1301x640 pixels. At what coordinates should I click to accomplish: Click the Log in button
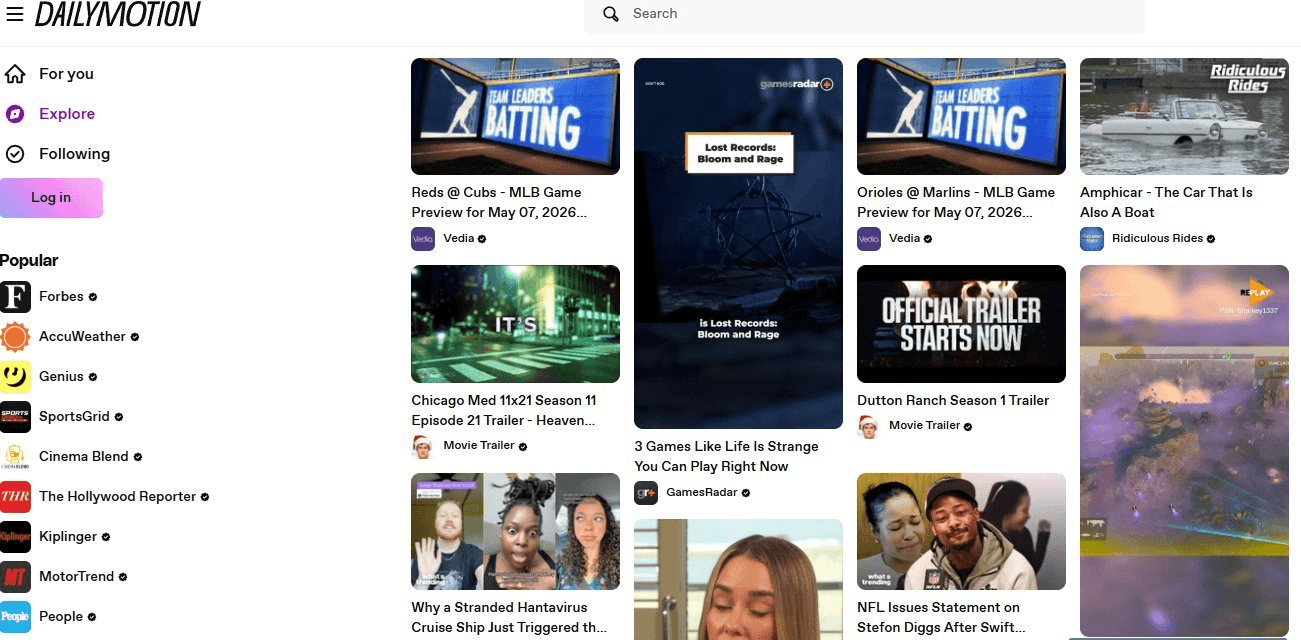(x=51, y=198)
